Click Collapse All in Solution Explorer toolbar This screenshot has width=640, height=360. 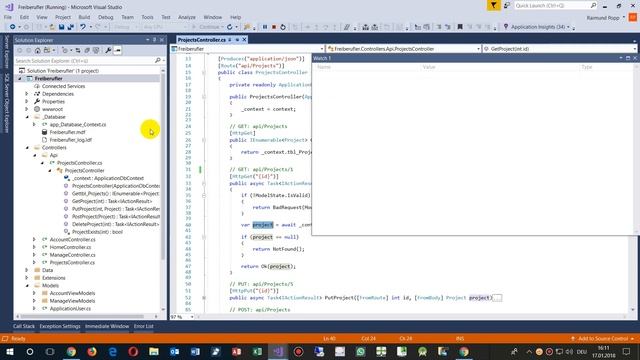[87, 50]
